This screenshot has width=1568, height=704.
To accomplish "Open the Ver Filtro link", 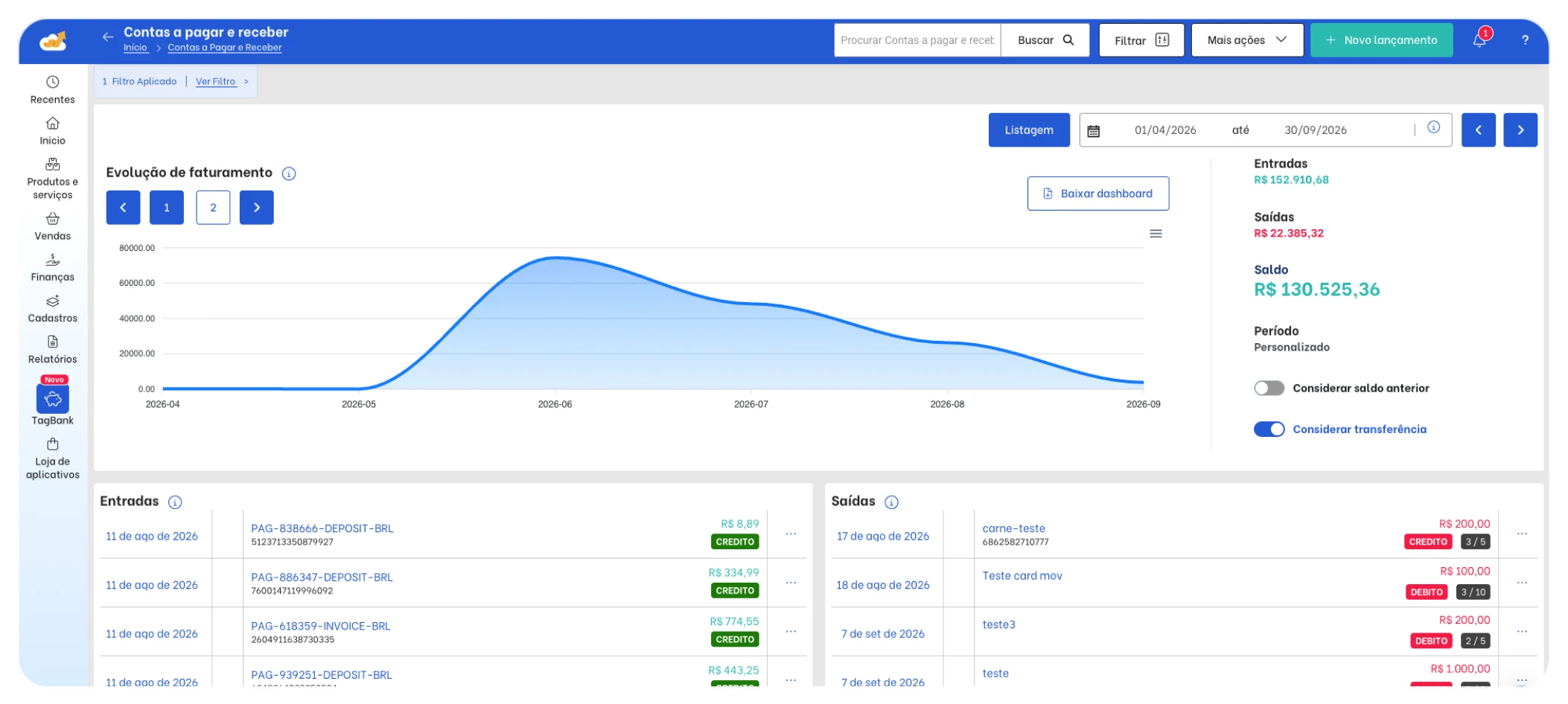I will click(216, 81).
